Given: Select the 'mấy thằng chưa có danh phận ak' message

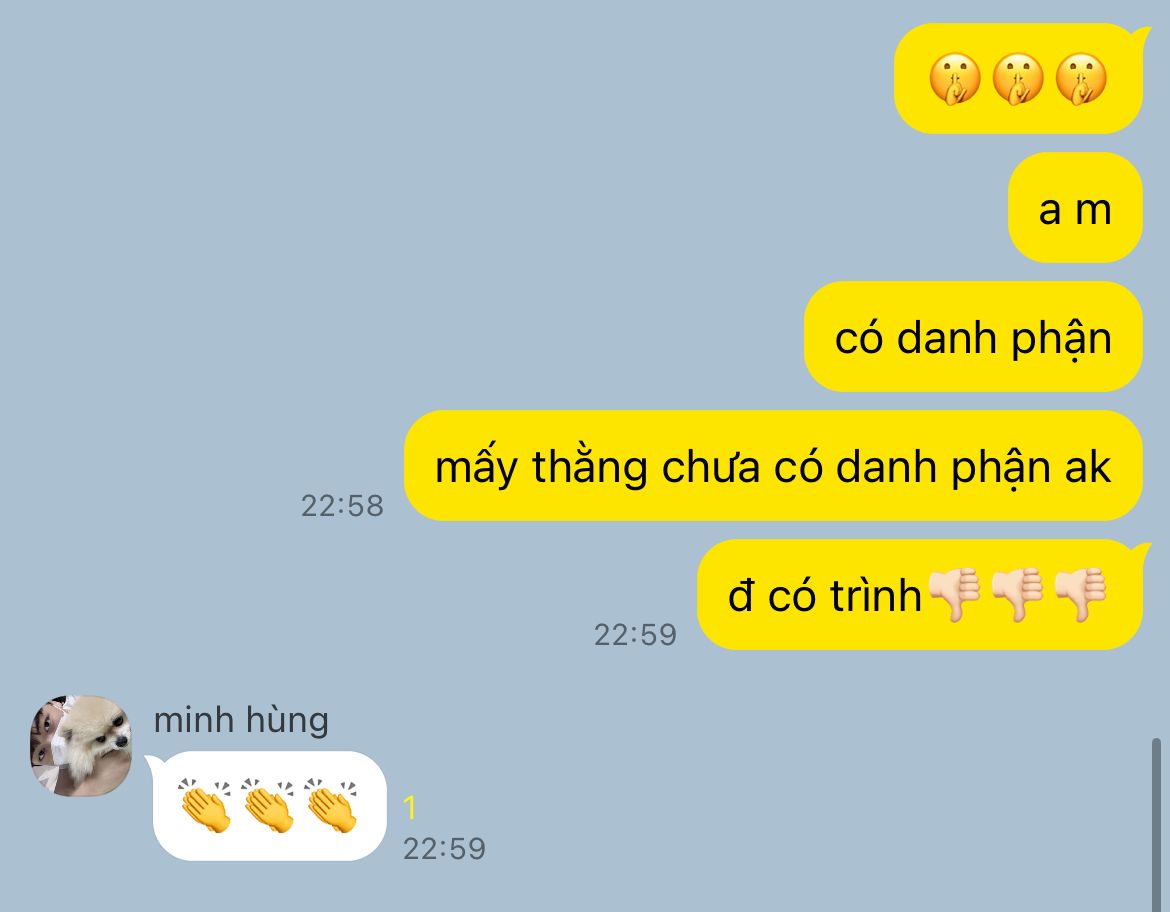Looking at the screenshot, I should (773, 466).
